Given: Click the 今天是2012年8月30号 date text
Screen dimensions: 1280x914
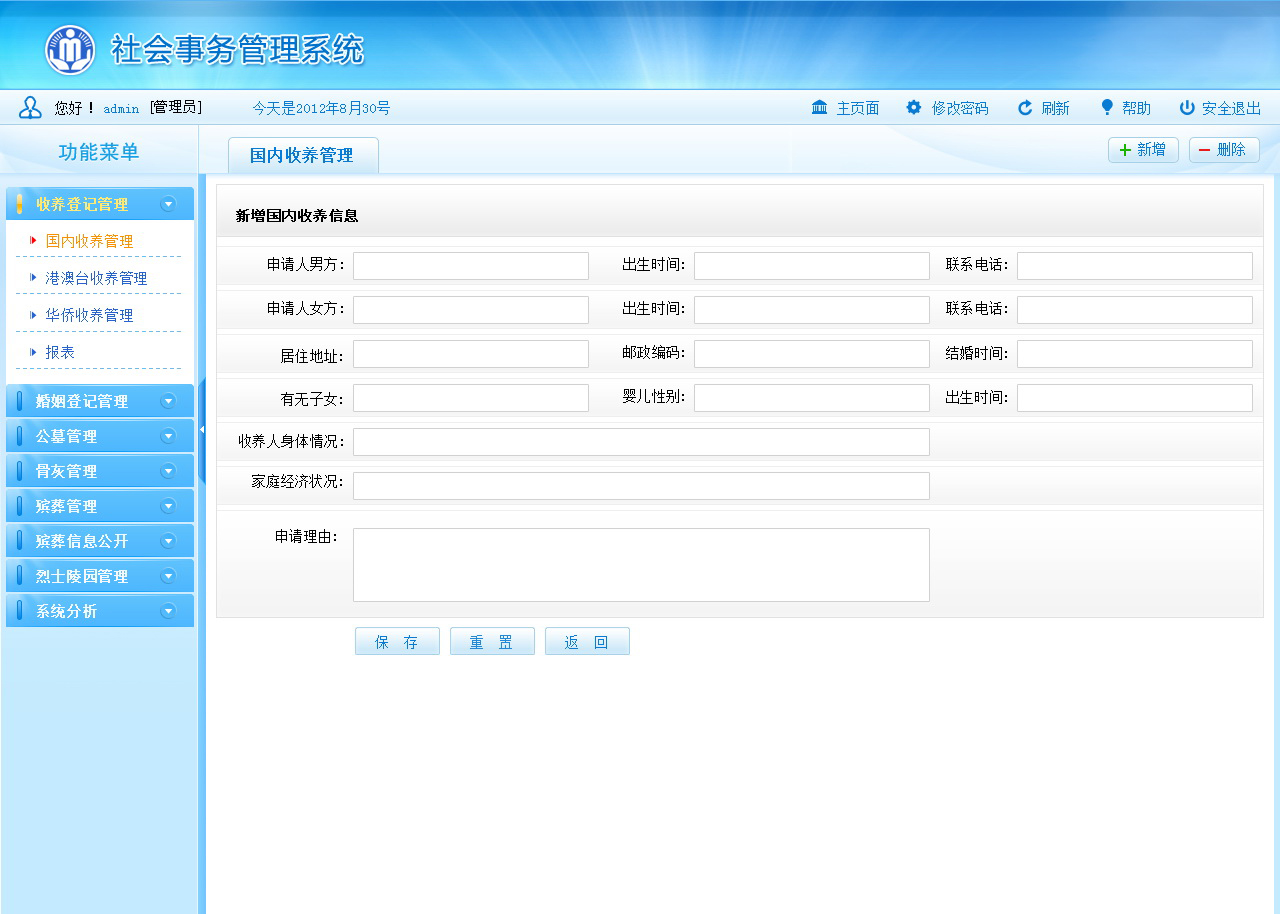Looking at the screenshot, I should [321, 108].
